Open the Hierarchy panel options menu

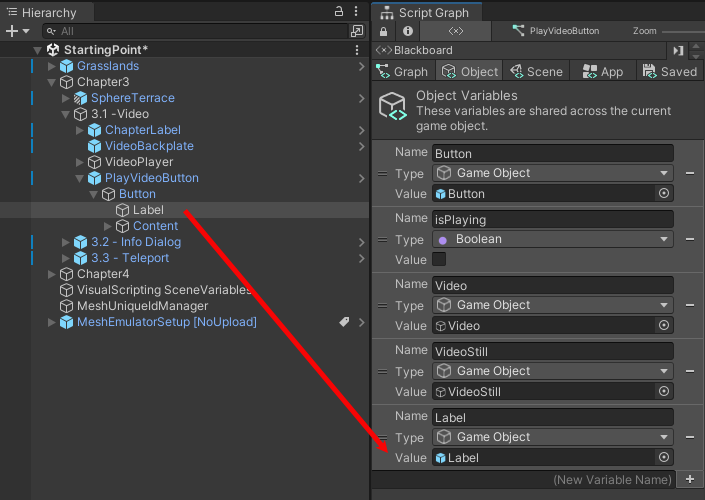pos(356,11)
